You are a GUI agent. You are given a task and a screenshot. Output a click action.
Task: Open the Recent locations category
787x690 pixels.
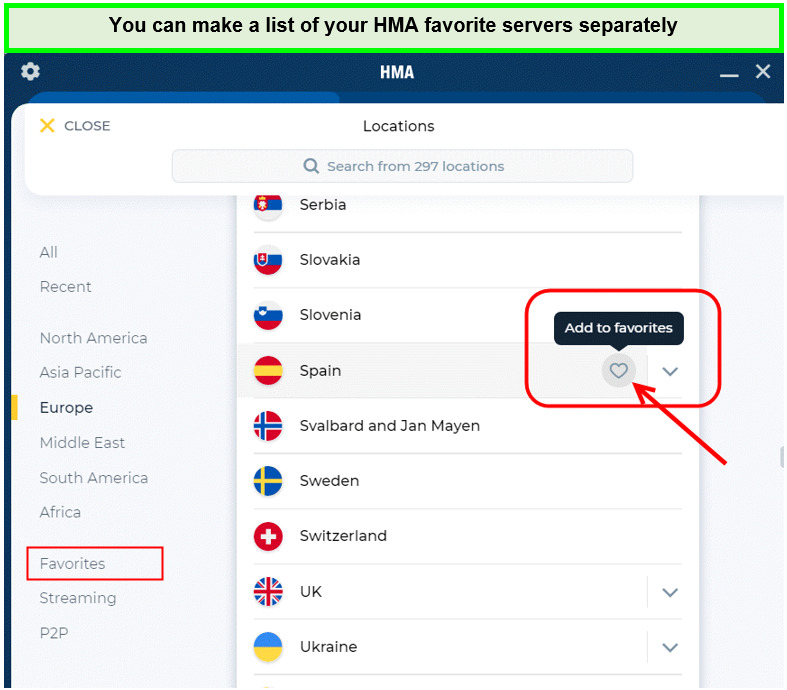coord(65,287)
